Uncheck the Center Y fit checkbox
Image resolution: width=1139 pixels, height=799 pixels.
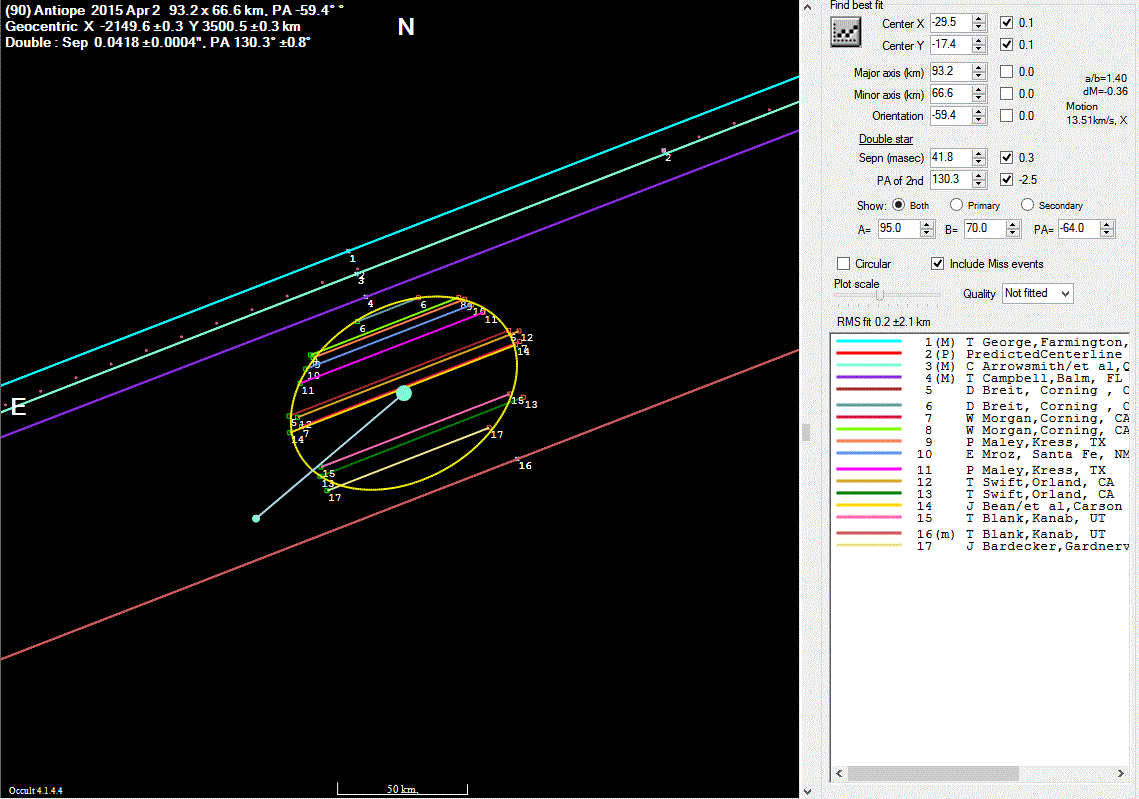1006,44
